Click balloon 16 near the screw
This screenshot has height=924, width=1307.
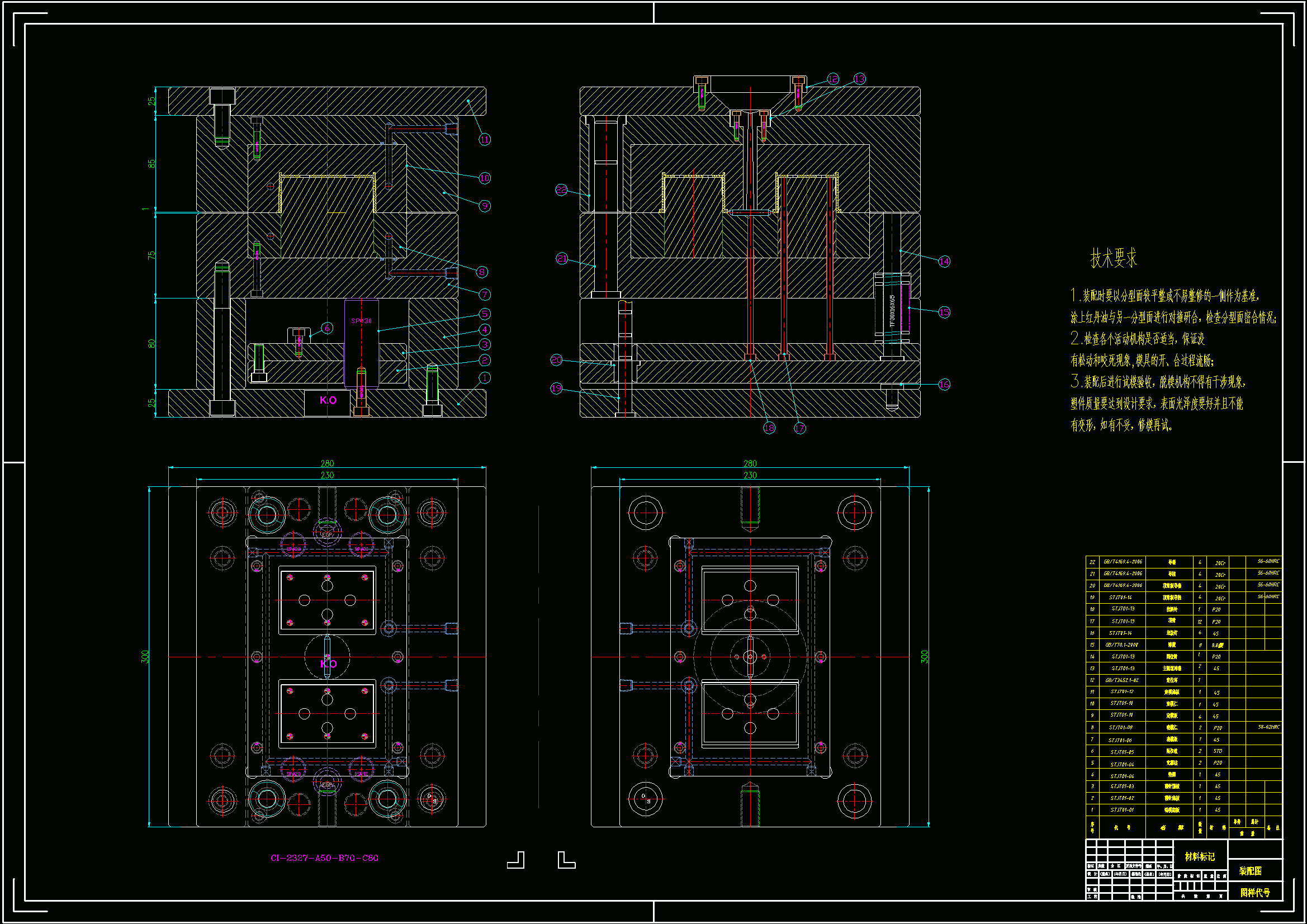pos(944,385)
